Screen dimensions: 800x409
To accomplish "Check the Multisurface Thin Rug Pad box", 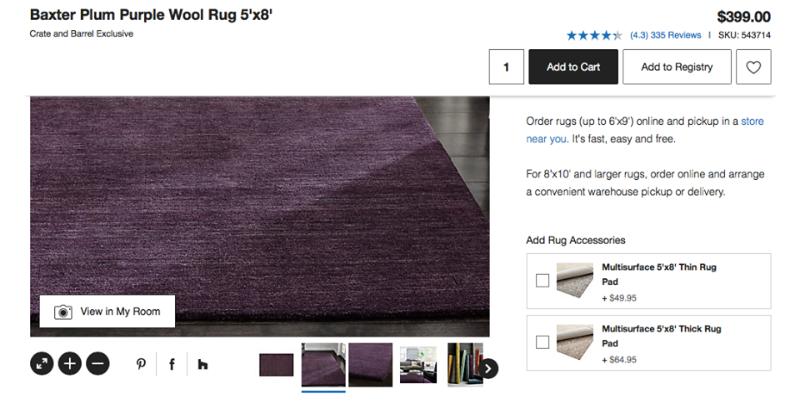I will (542, 281).
